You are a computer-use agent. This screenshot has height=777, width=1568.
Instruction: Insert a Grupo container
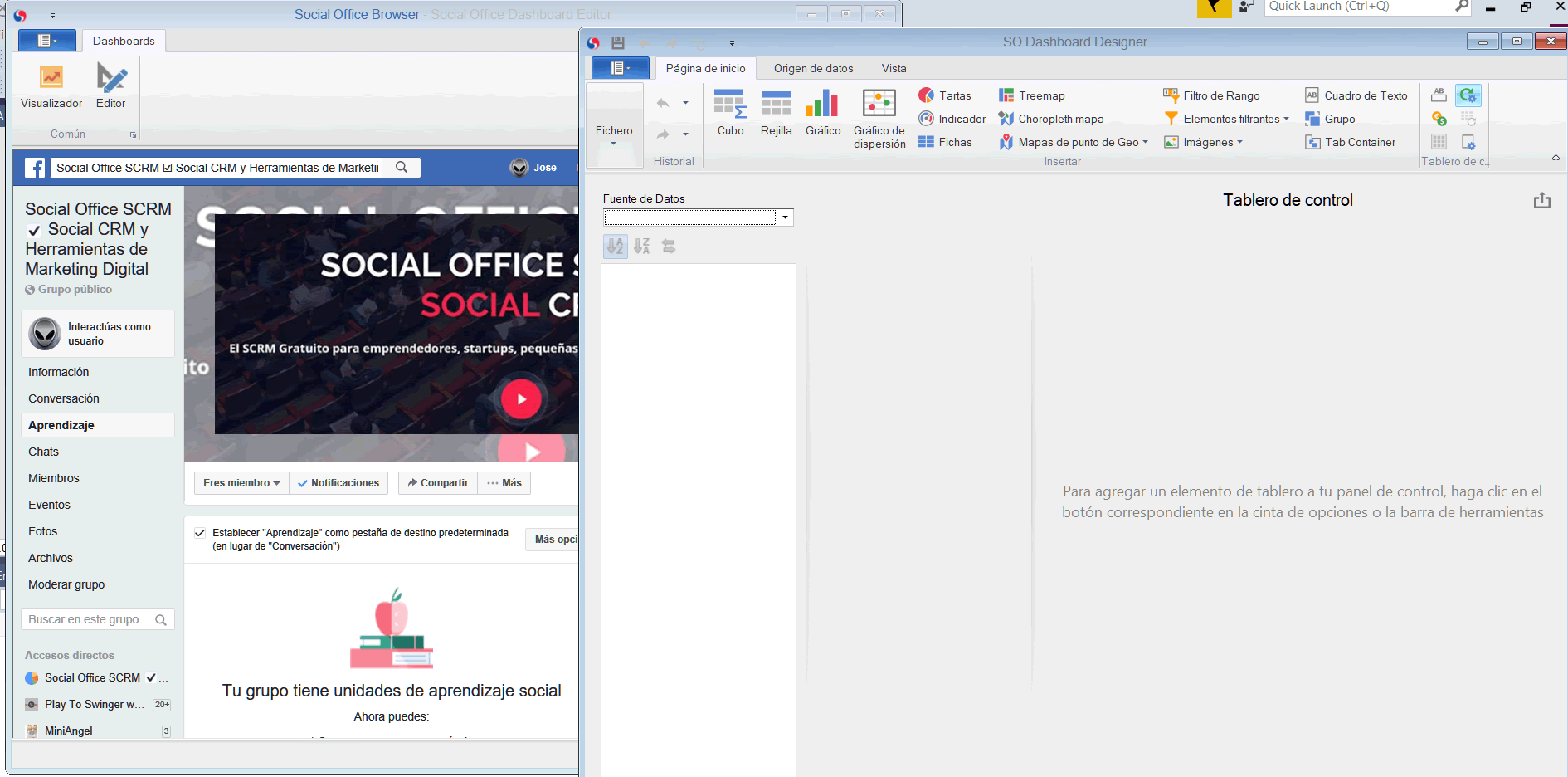click(1330, 119)
